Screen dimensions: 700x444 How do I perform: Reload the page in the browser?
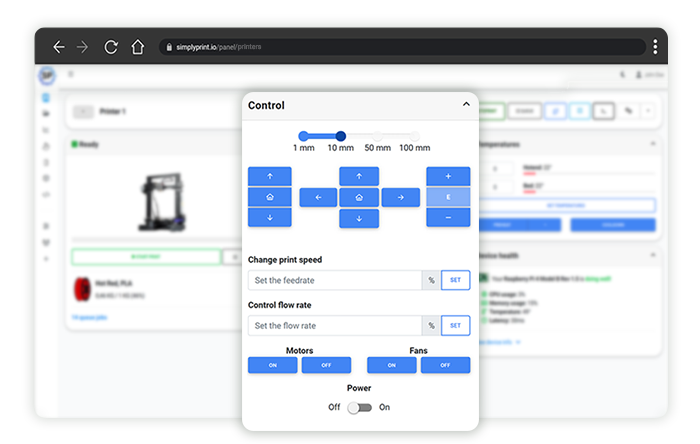[x=111, y=47]
